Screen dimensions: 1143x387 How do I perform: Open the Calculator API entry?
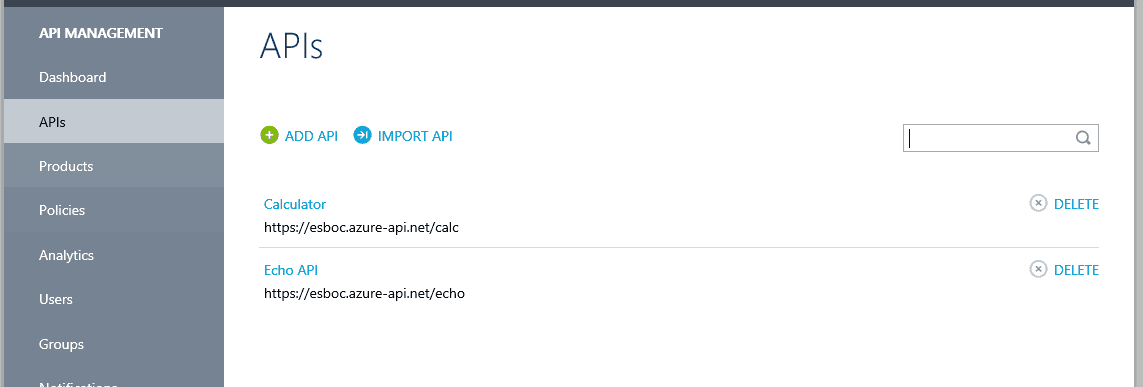click(294, 204)
